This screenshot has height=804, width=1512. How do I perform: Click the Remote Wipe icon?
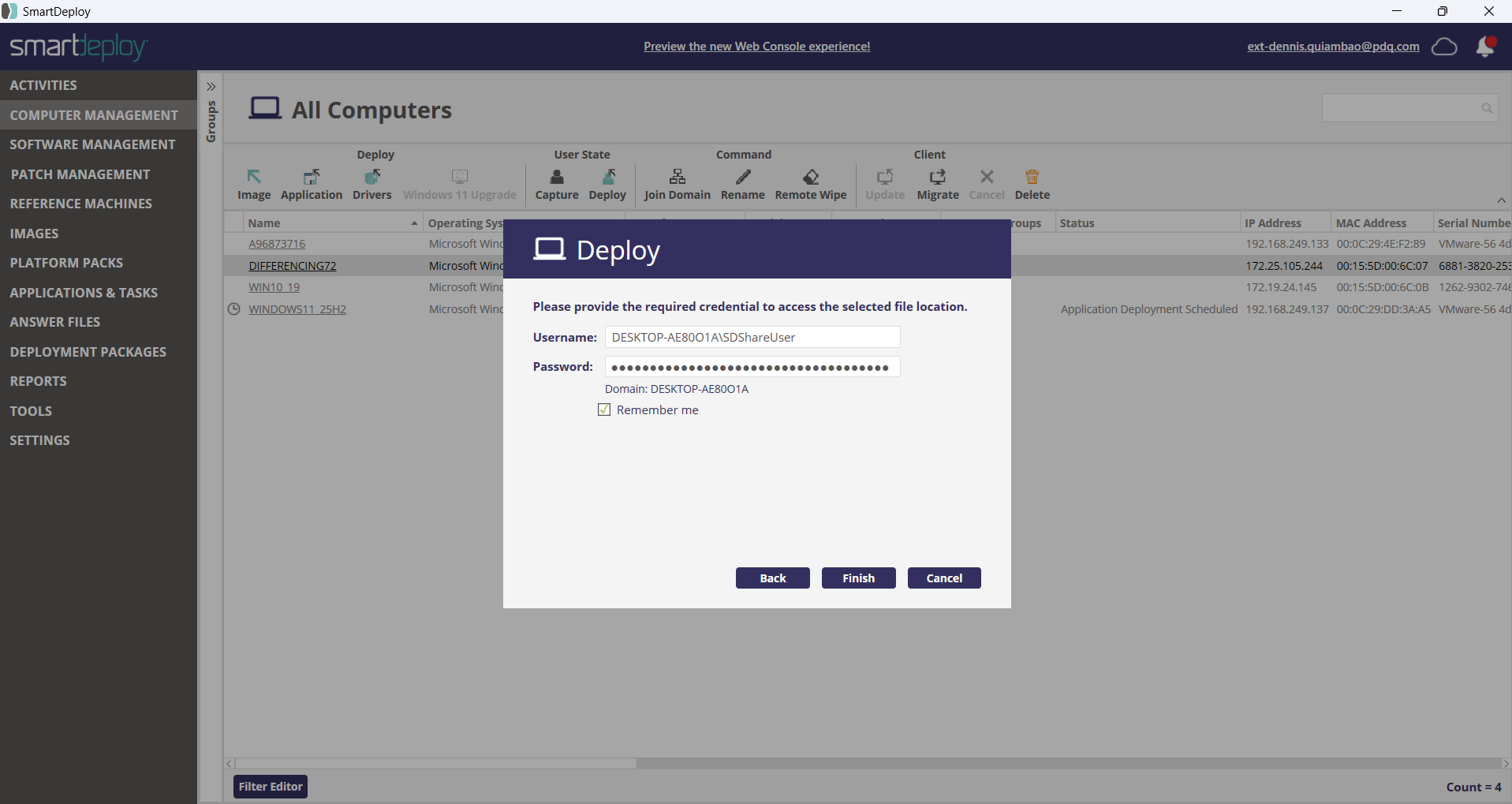click(810, 178)
